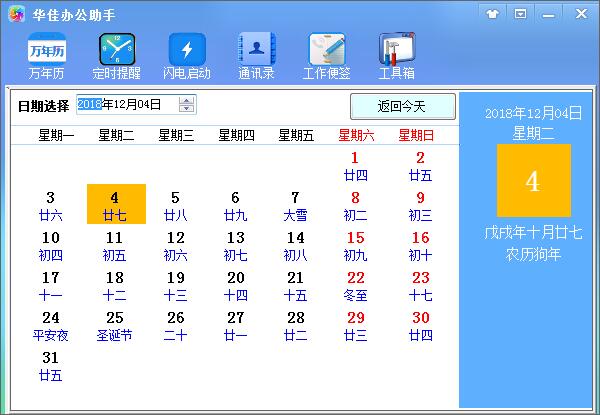Click the orange day 4 tile in side panel

pyautogui.click(x=533, y=181)
